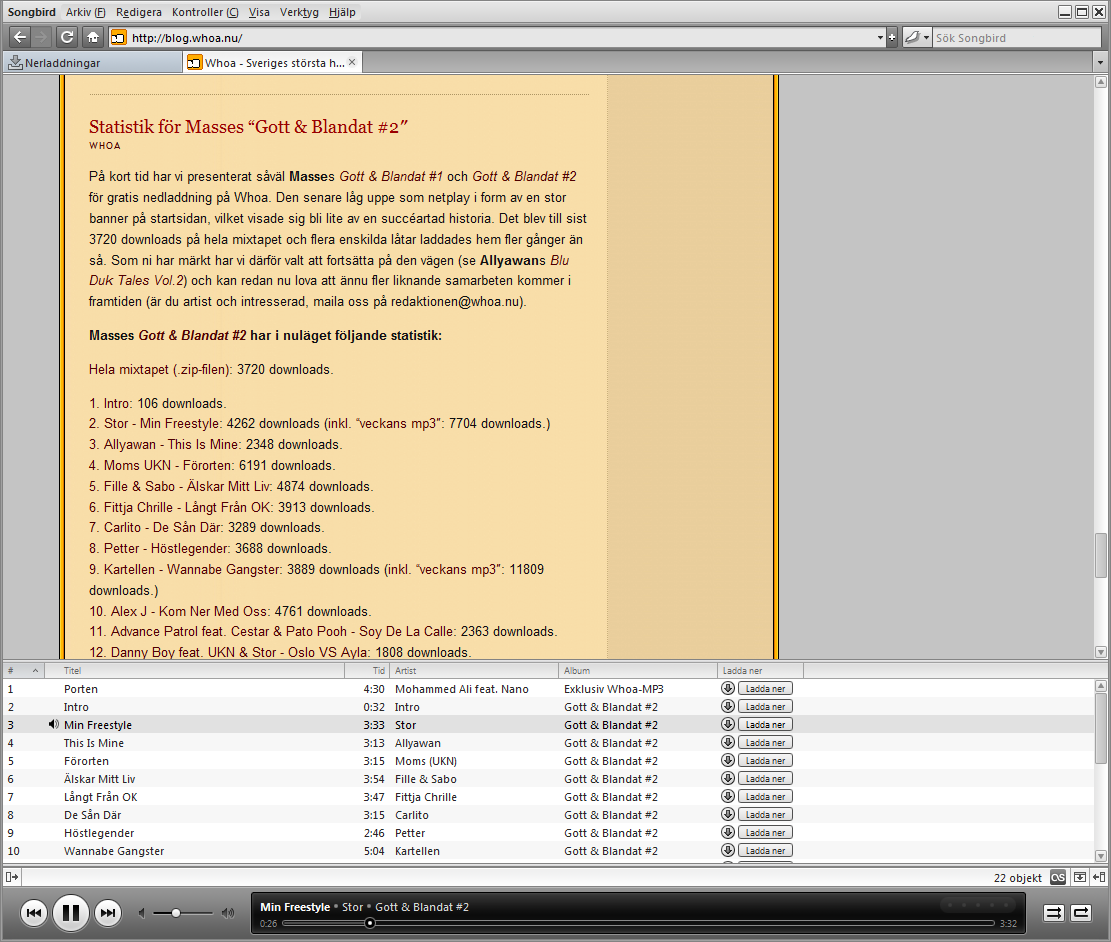Adjust the volume slider knob
The height and width of the screenshot is (942, 1111).
[x=176, y=913]
